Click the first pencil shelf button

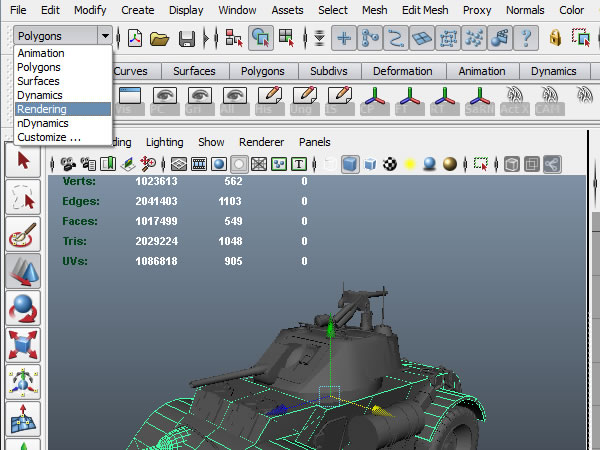pos(270,101)
